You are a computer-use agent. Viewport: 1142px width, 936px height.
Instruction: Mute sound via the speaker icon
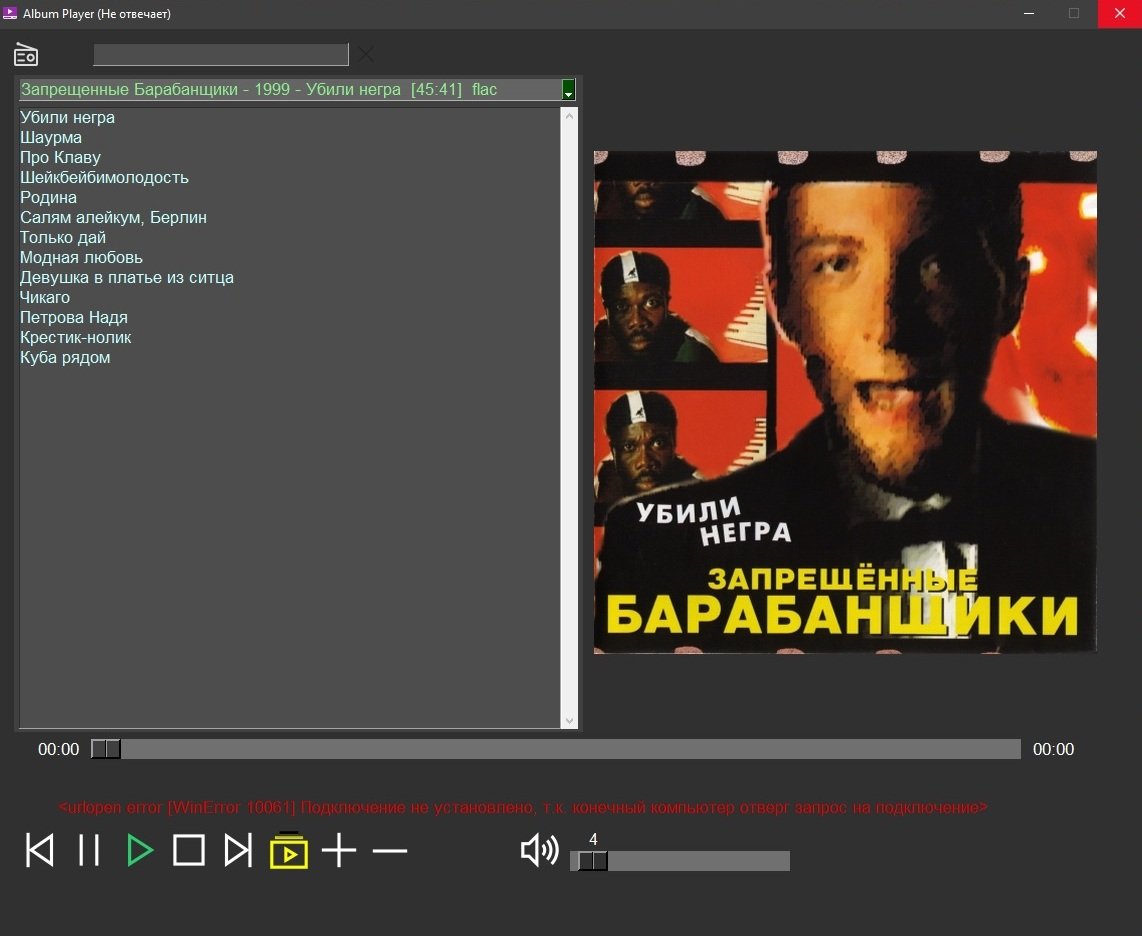[540, 850]
